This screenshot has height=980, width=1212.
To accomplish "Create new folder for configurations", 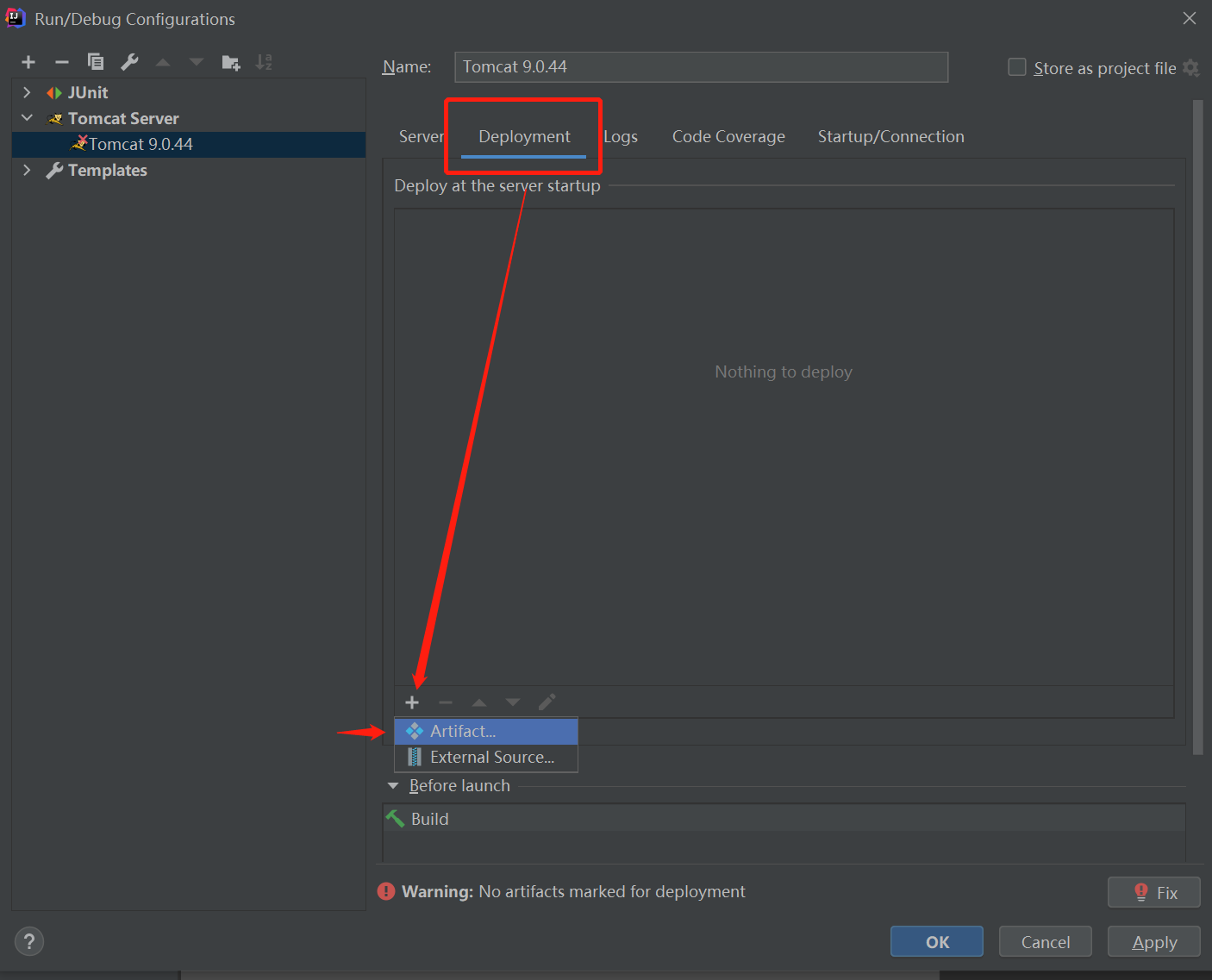I will pos(230,62).
